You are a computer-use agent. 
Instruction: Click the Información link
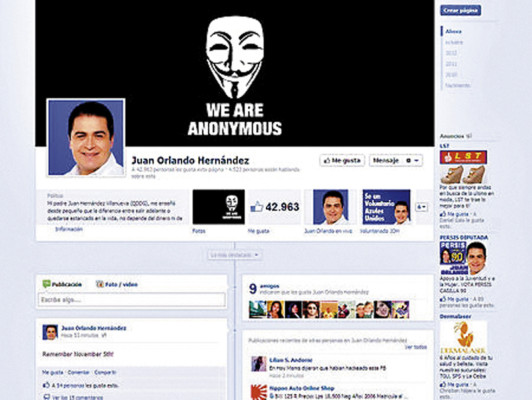(x=69, y=229)
